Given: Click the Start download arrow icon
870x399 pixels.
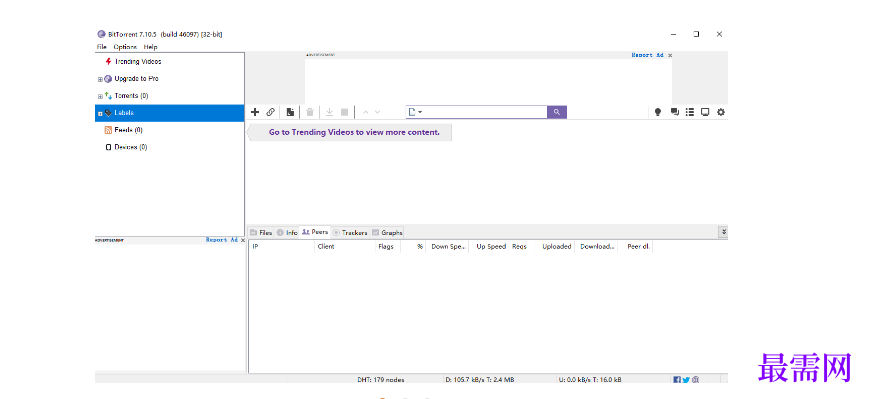Looking at the screenshot, I should (329, 112).
